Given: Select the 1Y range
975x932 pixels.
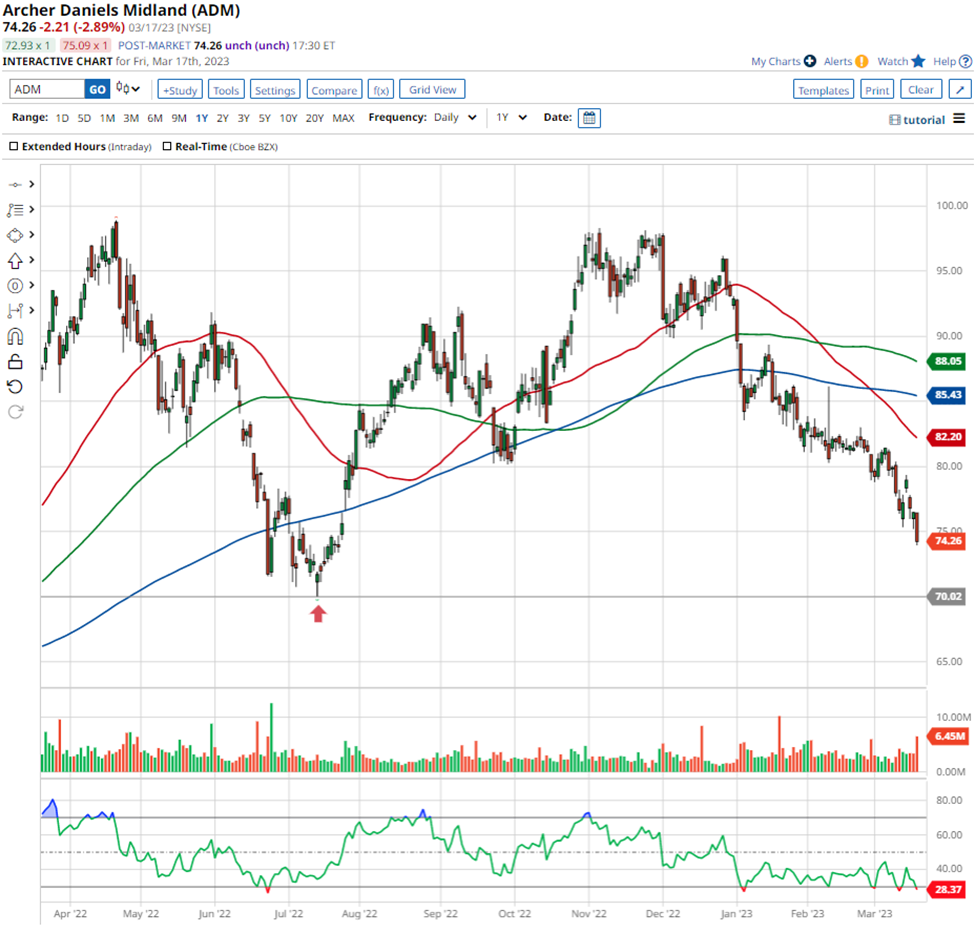Looking at the screenshot, I should [x=201, y=118].
